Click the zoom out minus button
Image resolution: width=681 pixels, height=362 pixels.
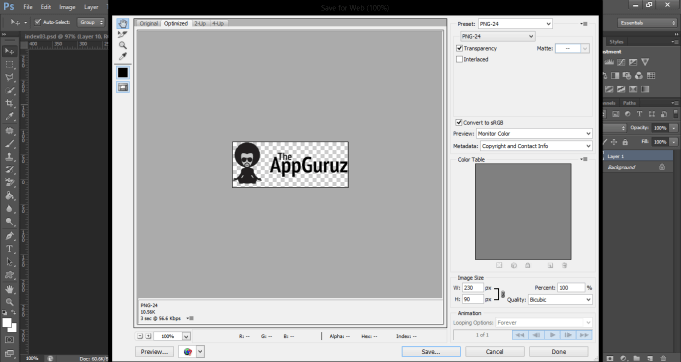coord(140,336)
